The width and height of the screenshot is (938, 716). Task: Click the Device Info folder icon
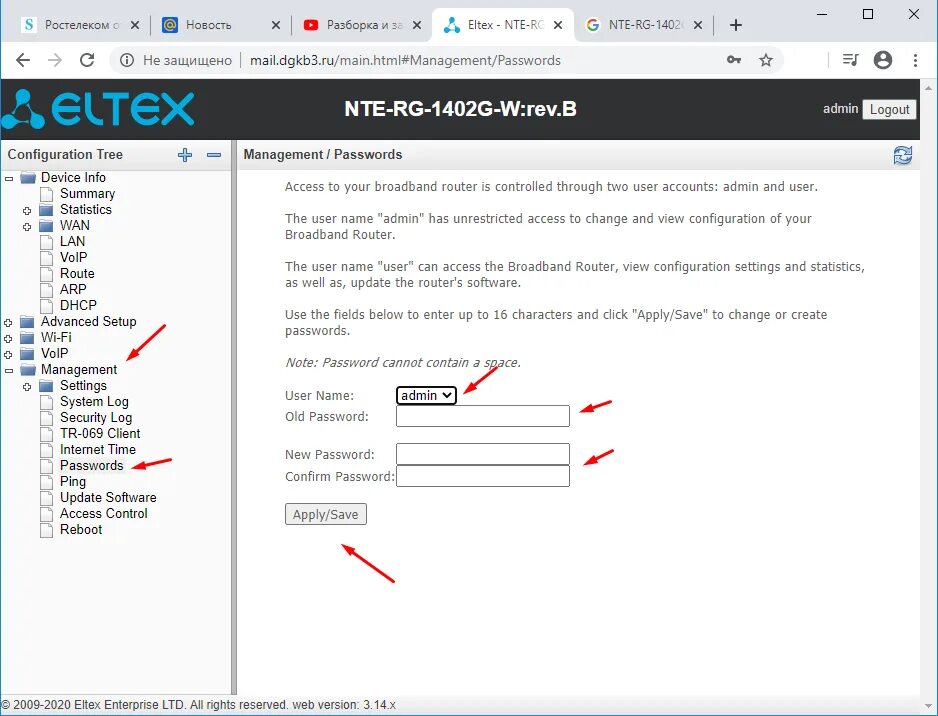tap(28, 178)
